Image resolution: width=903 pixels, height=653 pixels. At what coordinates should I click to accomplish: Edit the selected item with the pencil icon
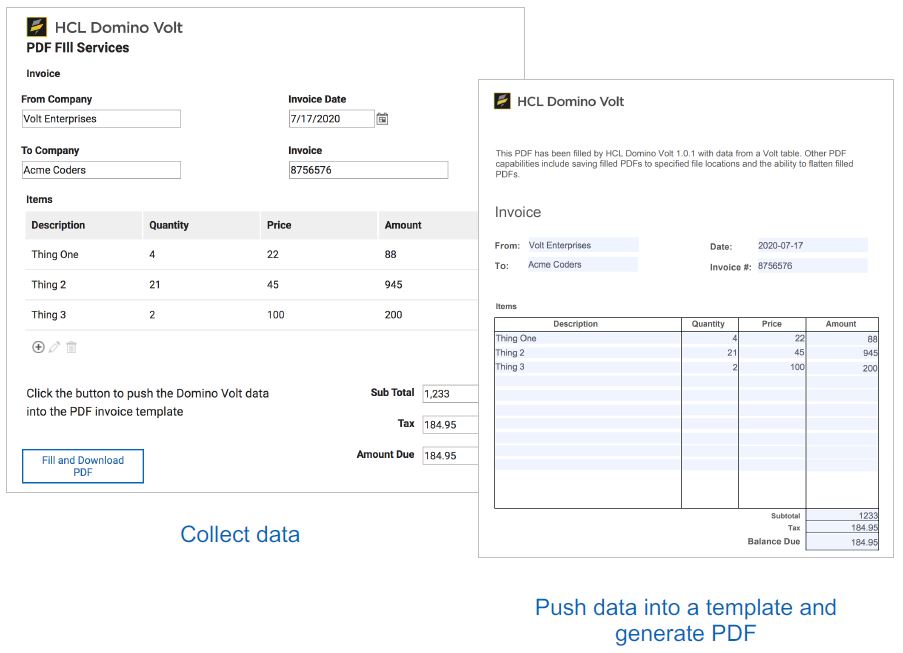tap(55, 347)
